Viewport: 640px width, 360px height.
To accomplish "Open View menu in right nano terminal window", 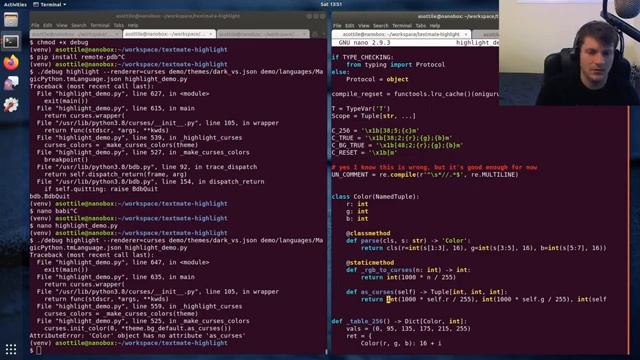I will tap(364, 25).
